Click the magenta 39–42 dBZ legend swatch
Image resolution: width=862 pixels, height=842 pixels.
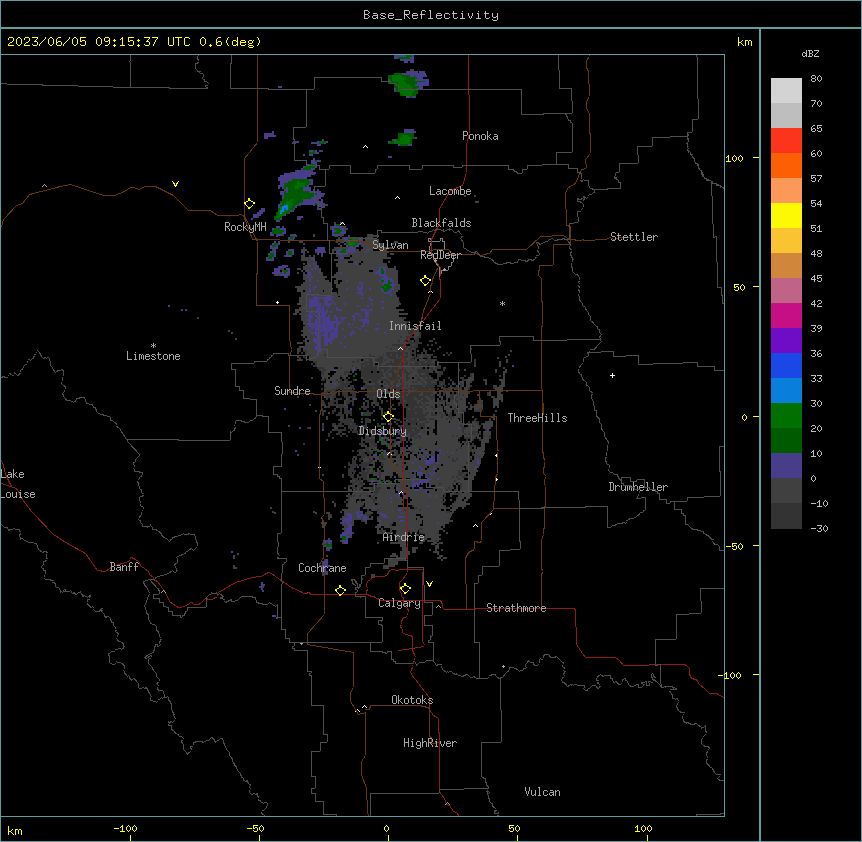(x=786, y=315)
